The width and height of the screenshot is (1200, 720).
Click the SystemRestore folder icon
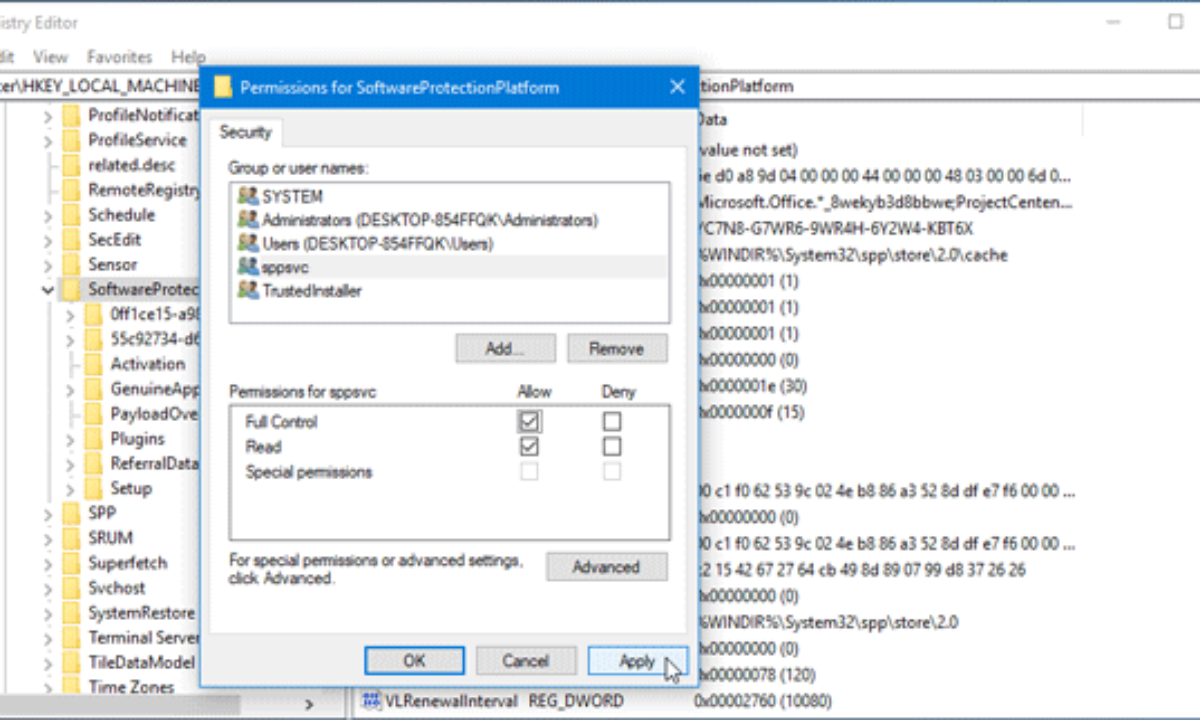coord(71,613)
